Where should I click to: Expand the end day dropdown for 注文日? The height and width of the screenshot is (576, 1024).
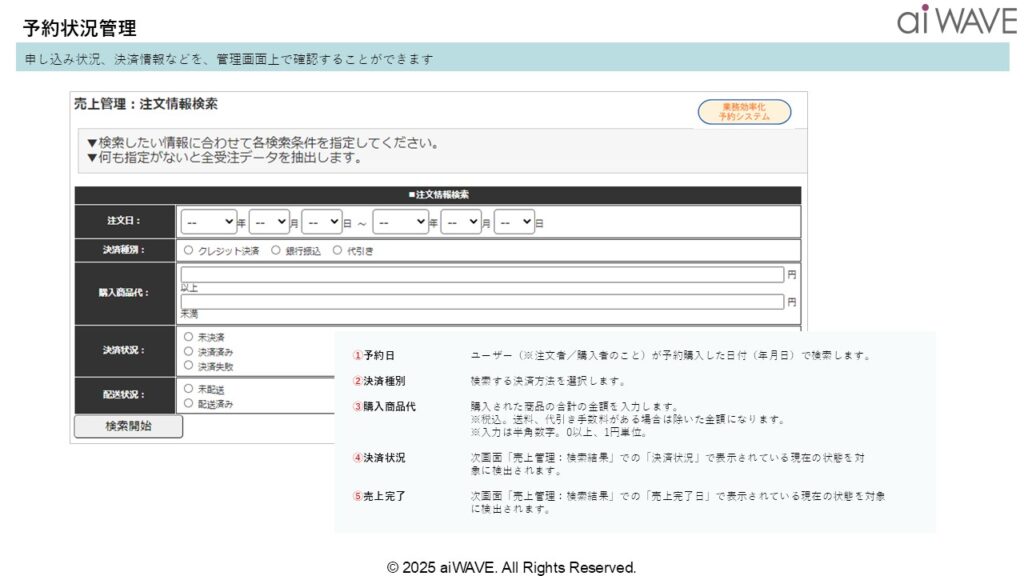click(x=514, y=222)
